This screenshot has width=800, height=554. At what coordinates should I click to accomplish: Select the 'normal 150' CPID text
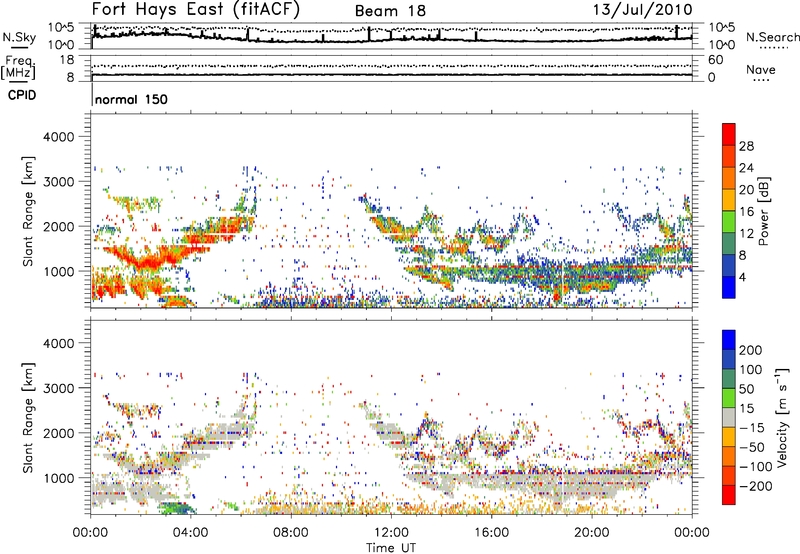point(131,99)
